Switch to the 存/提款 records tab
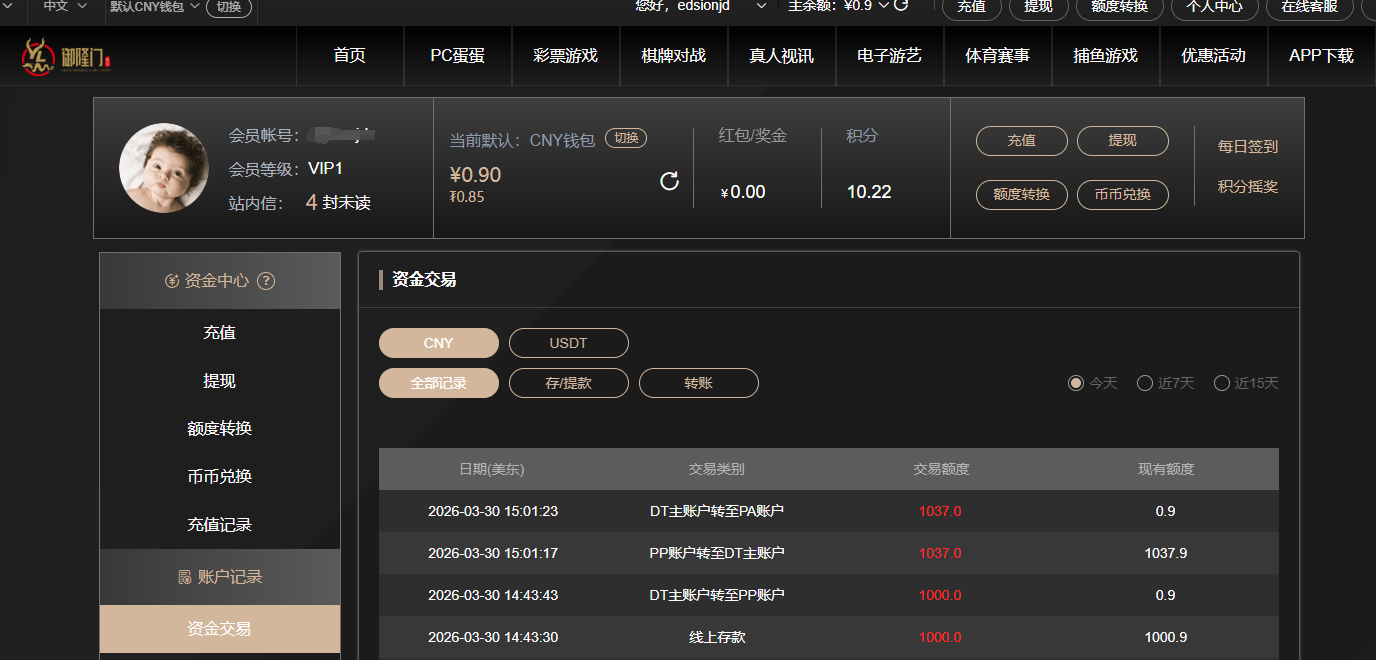The width and height of the screenshot is (1376, 660). (x=568, y=383)
